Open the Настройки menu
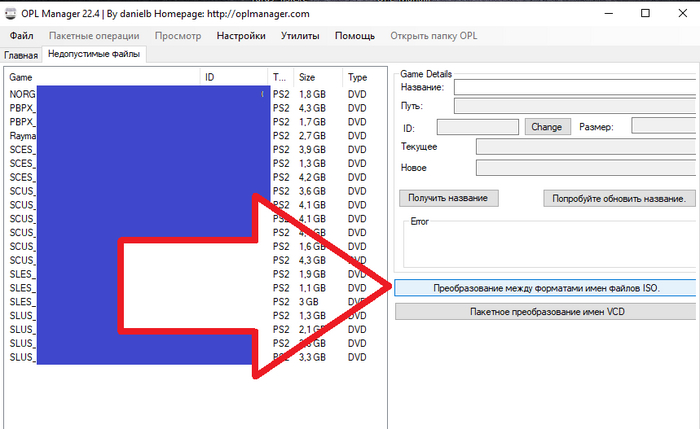 click(241, 36)
